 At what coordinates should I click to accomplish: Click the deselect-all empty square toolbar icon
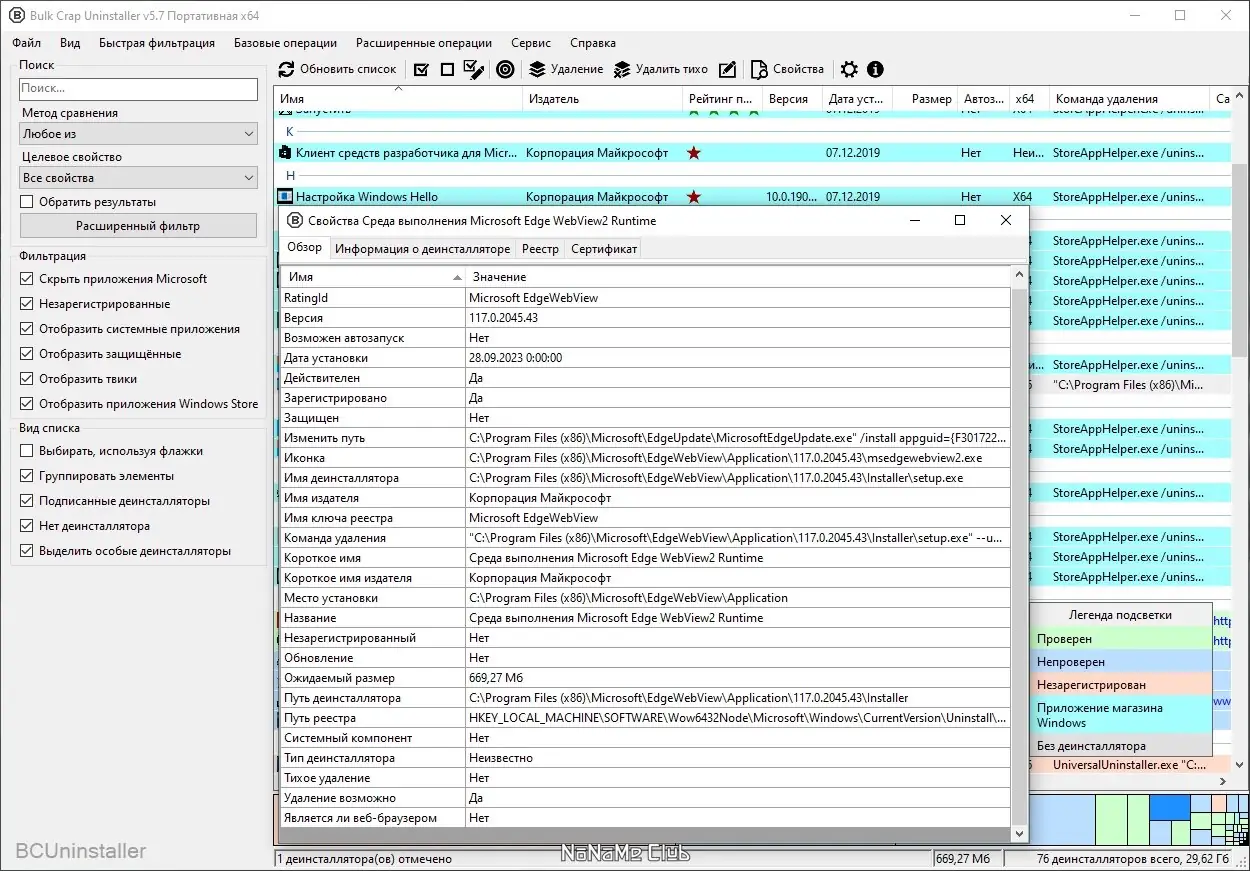[x=447, y=69]
